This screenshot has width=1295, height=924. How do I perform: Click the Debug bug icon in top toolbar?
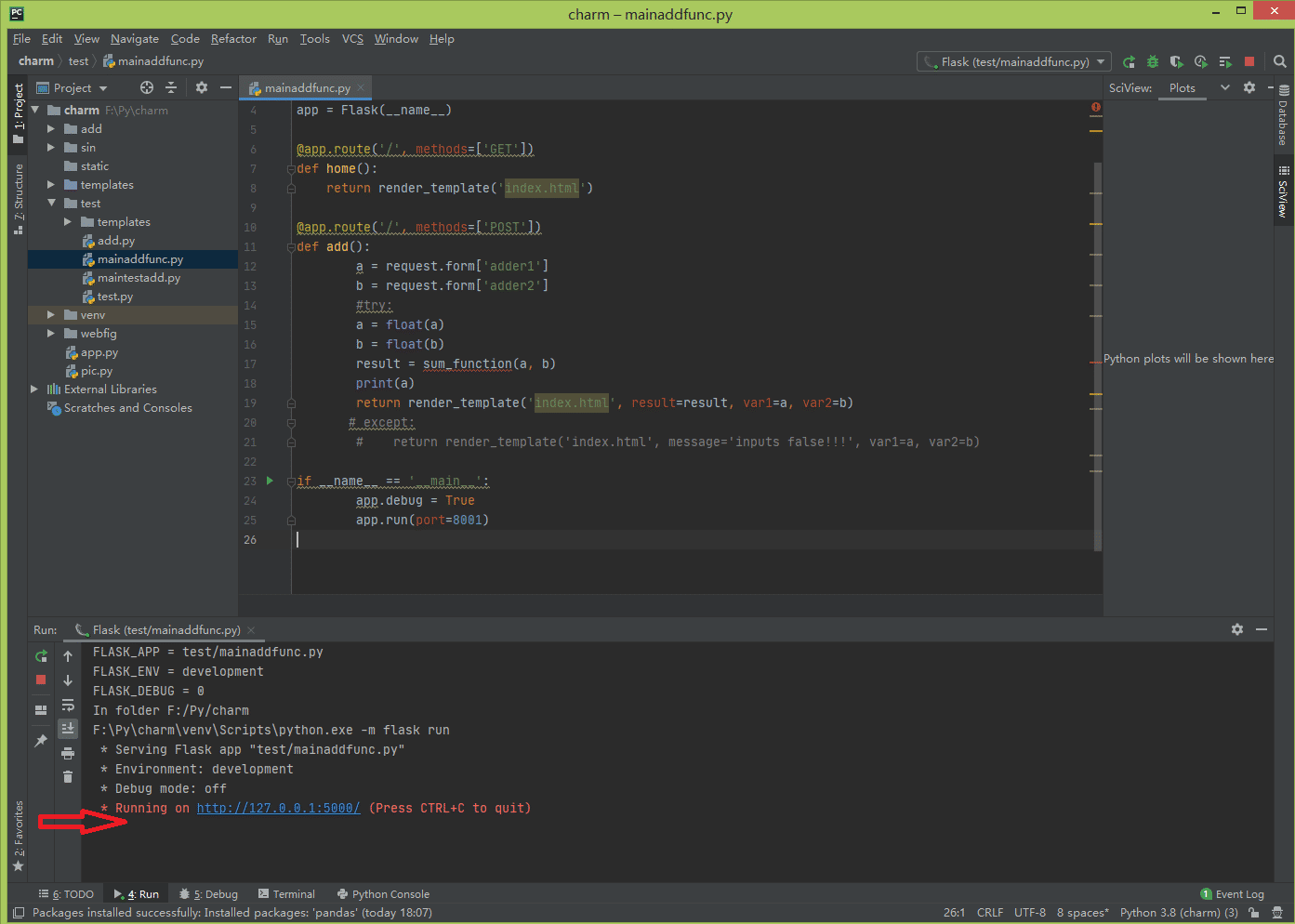pyautogui.click(x=1153, y=62)
